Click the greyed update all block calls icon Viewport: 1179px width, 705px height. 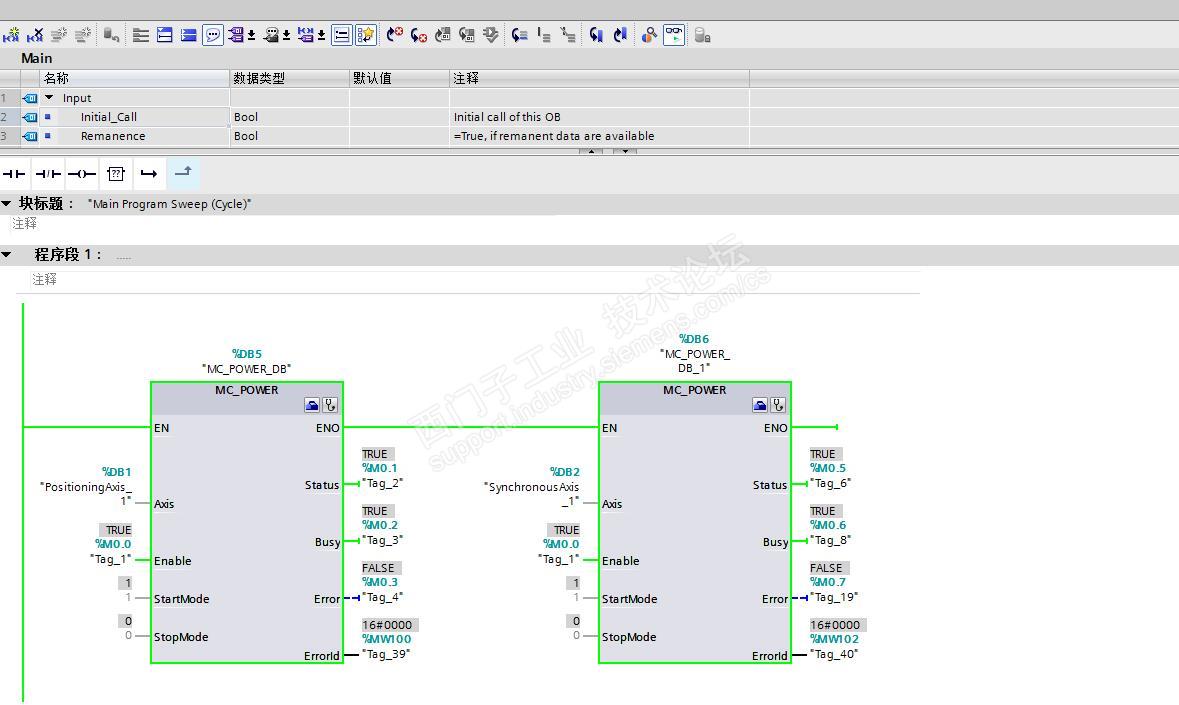coord(467,35)
